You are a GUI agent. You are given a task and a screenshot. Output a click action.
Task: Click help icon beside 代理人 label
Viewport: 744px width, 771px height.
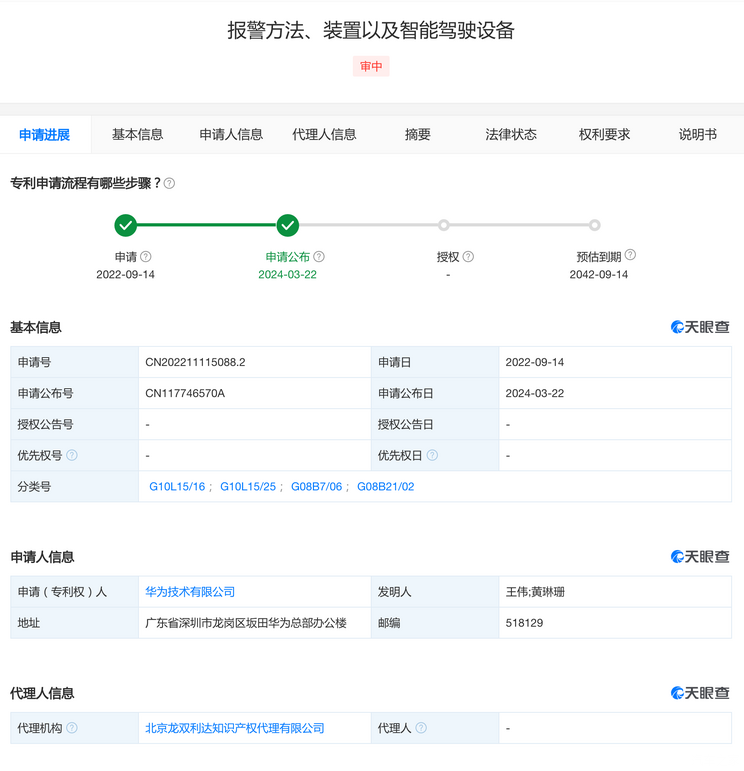pyautogui.click(x=421, y=728)
